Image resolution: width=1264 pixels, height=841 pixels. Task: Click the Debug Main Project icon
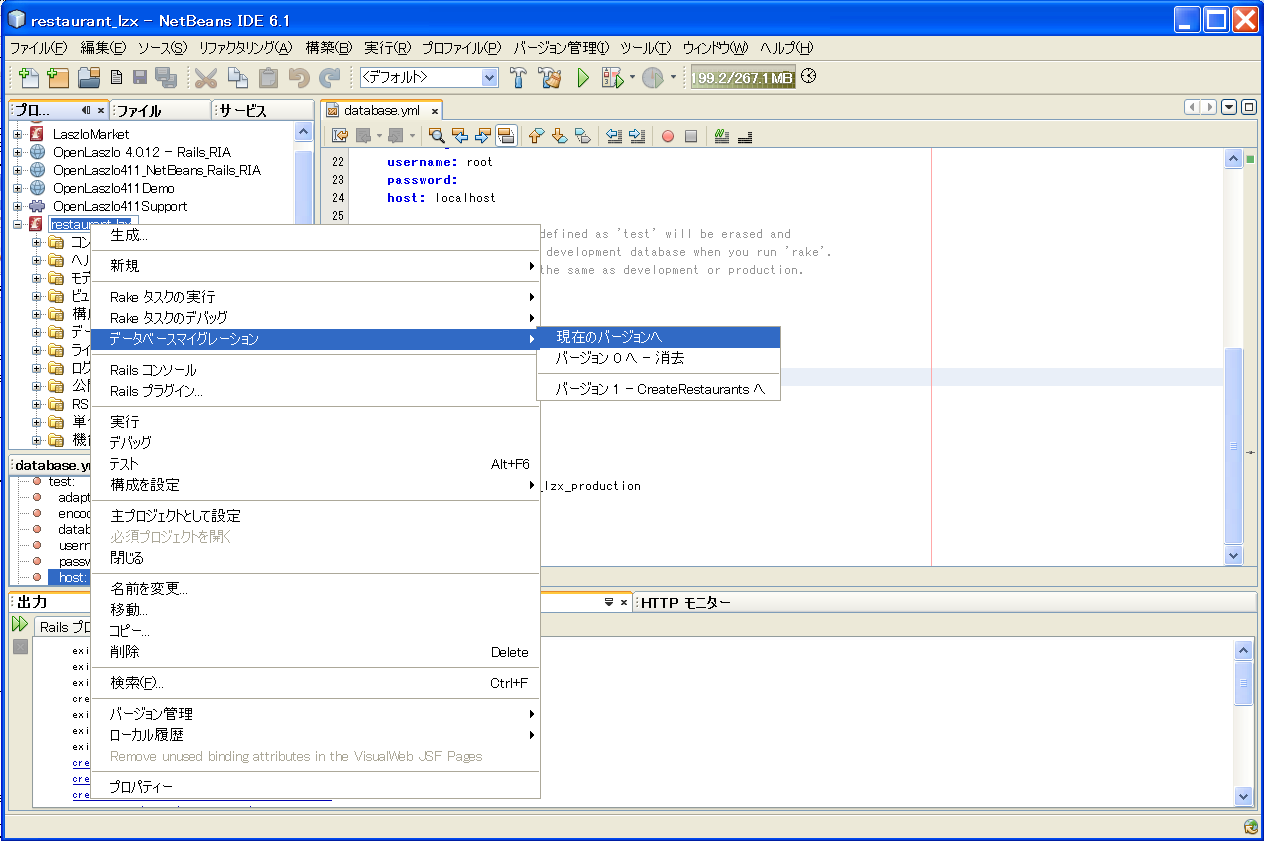pos(611,78)
